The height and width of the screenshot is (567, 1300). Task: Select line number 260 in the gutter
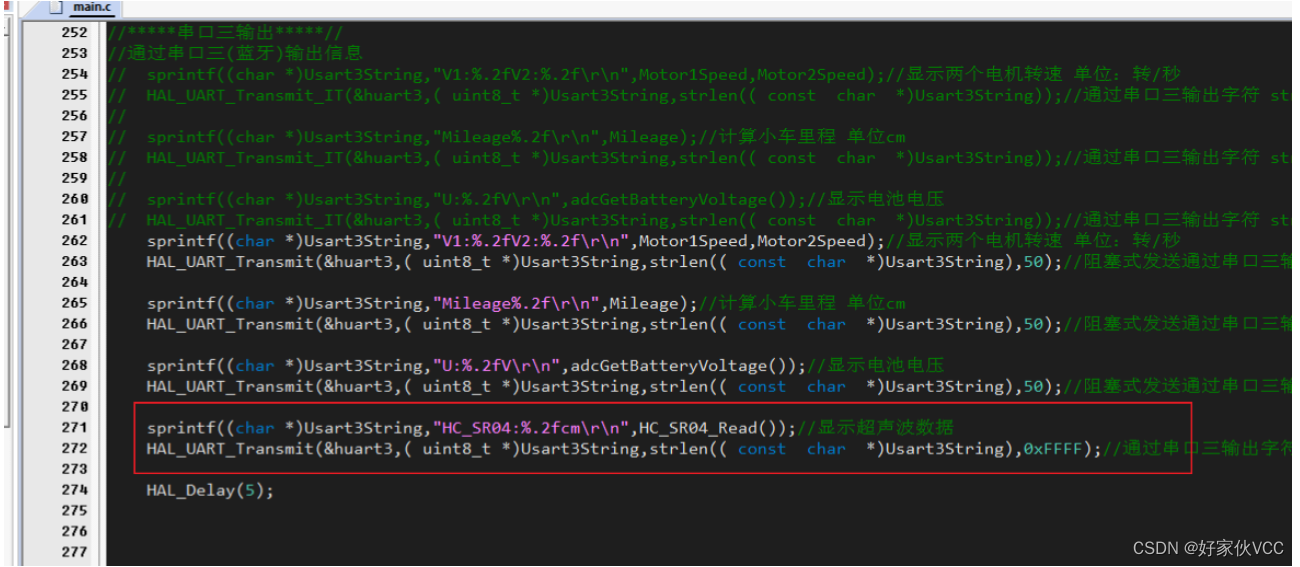pyautogui.click(x=74, y=199)
